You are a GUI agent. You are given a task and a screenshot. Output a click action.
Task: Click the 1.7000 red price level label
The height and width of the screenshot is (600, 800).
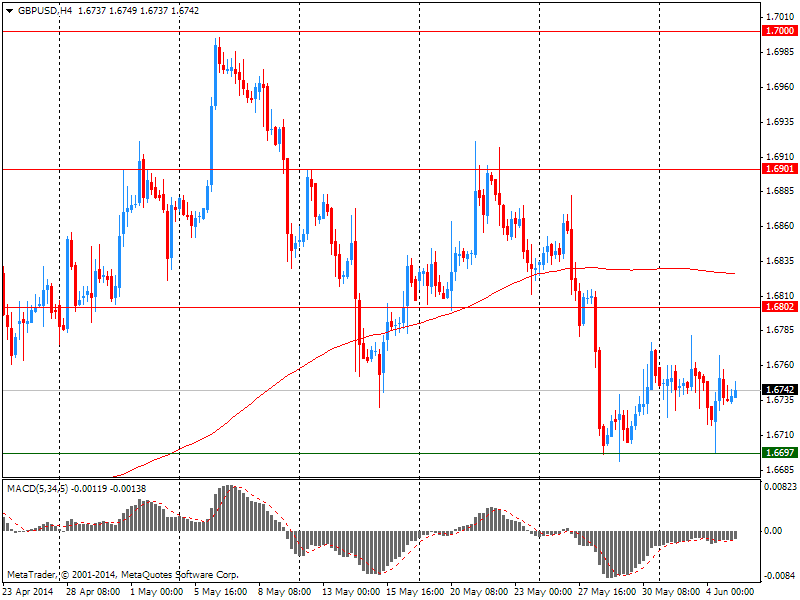click(x=780, y=31)
